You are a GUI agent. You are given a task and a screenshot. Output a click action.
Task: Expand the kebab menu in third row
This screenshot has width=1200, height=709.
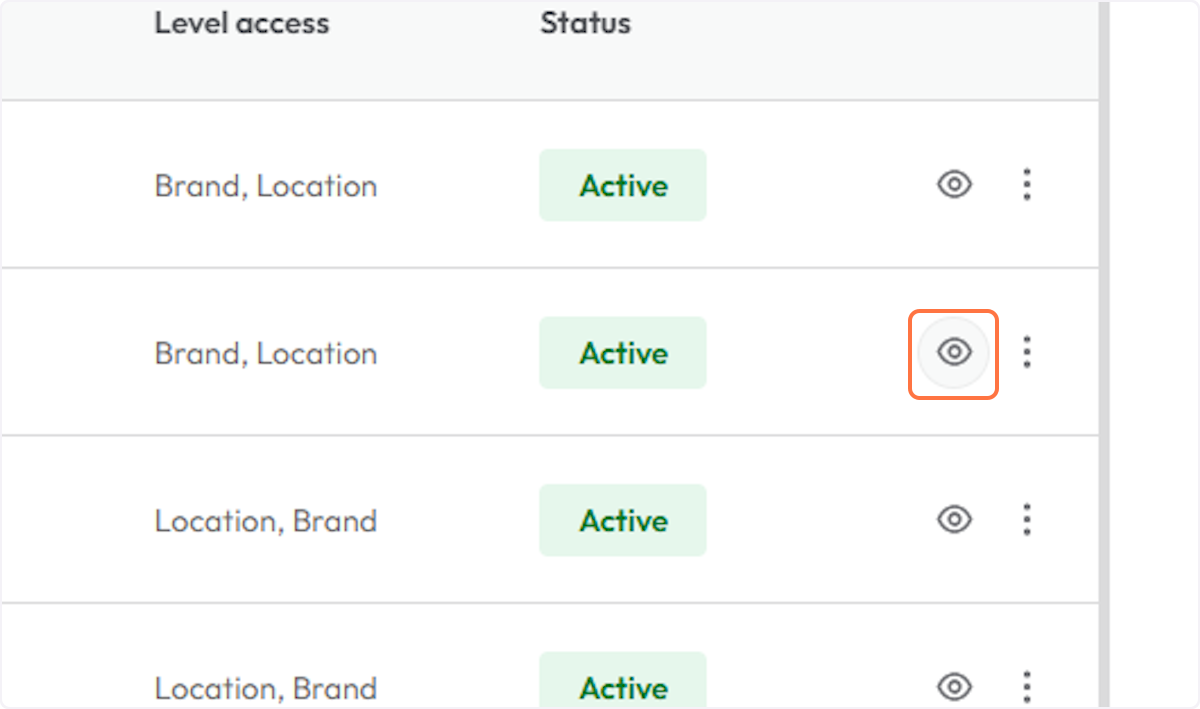coord(1026,520)
